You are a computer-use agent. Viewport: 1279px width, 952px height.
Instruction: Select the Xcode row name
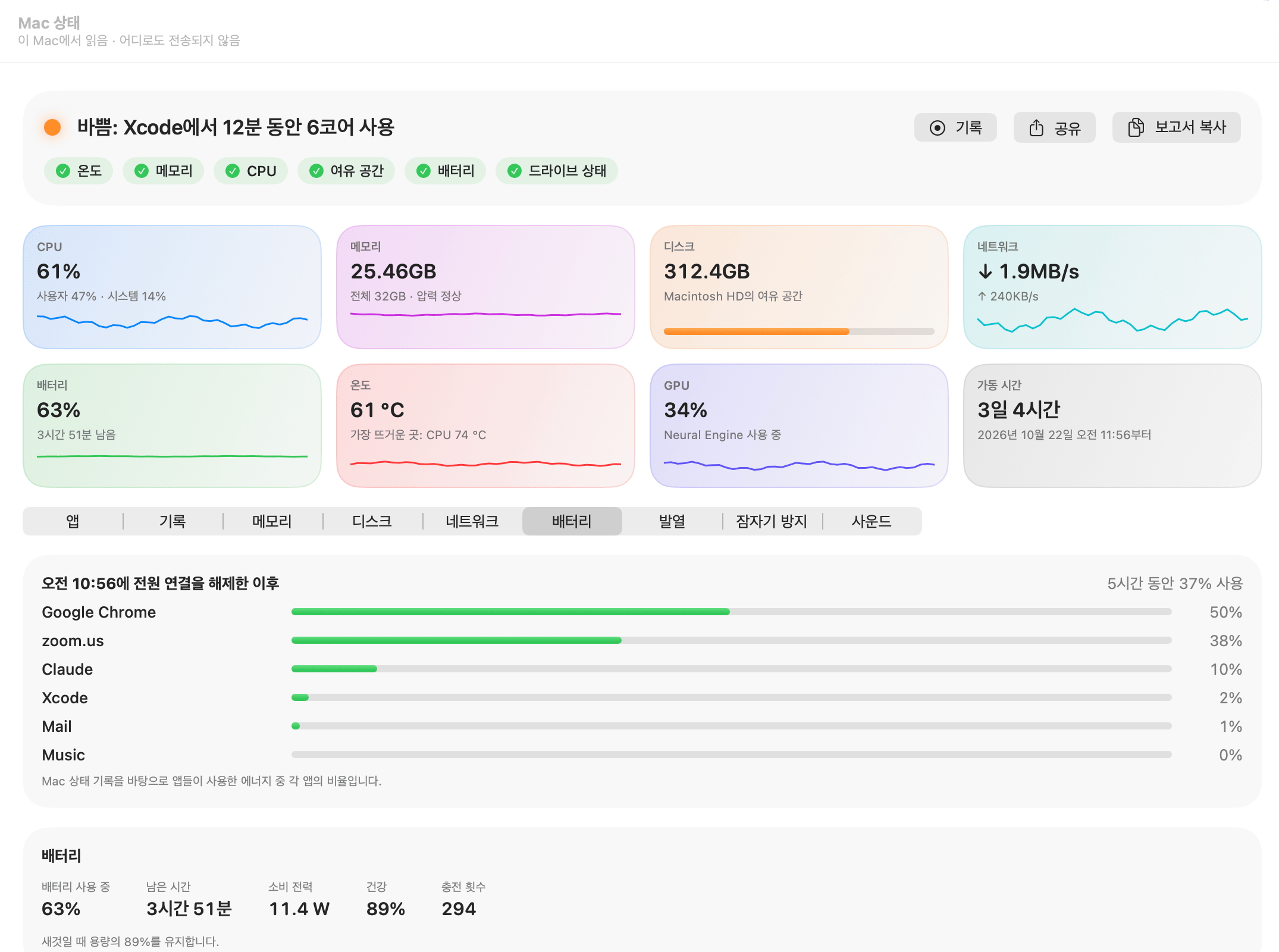[65, 698]
